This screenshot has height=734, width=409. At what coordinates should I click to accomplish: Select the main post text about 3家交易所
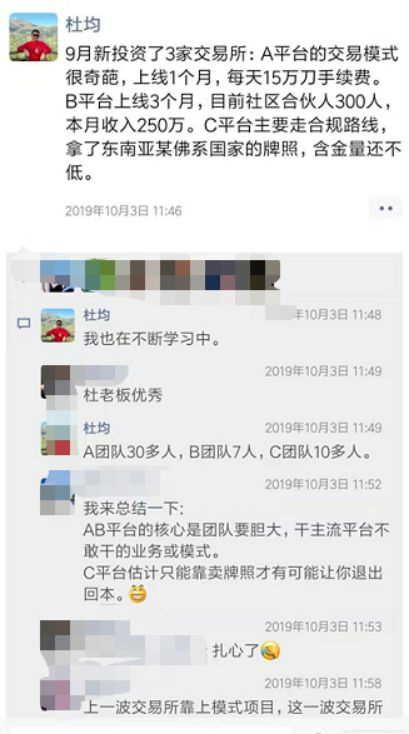pos(233,115)
